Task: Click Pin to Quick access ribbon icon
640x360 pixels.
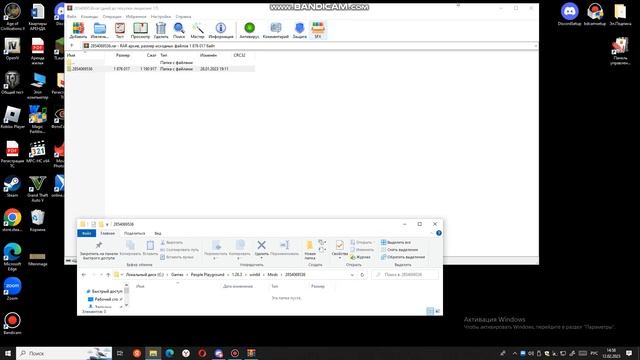Action: (x=99, y=250)
